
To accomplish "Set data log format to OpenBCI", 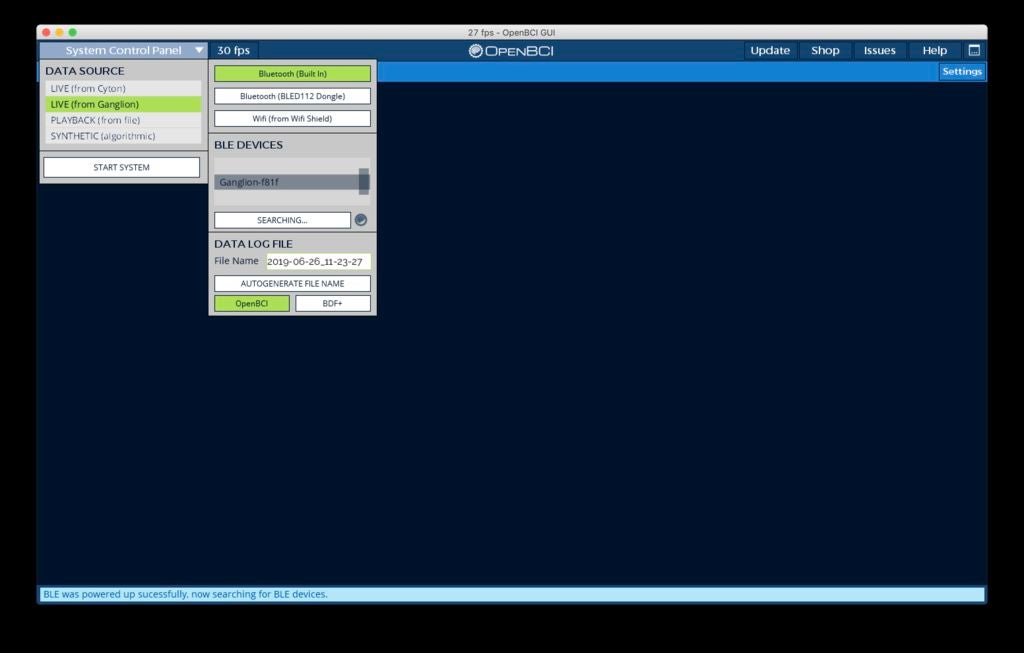I will 252,303.
